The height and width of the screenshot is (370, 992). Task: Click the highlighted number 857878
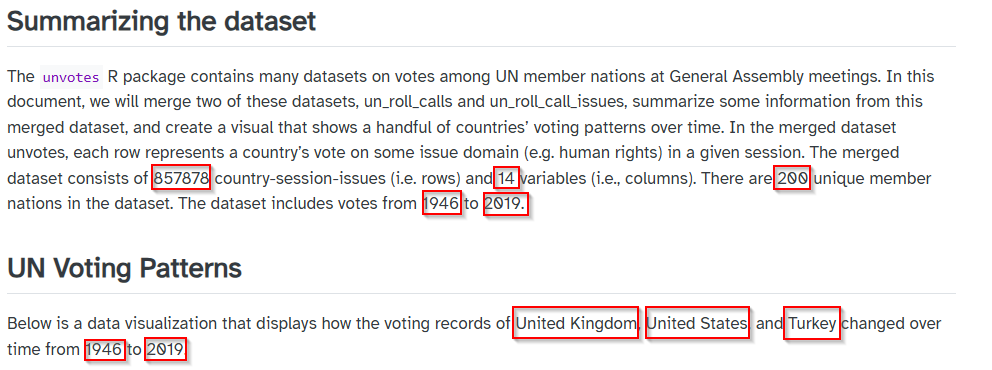click(181, 179)
